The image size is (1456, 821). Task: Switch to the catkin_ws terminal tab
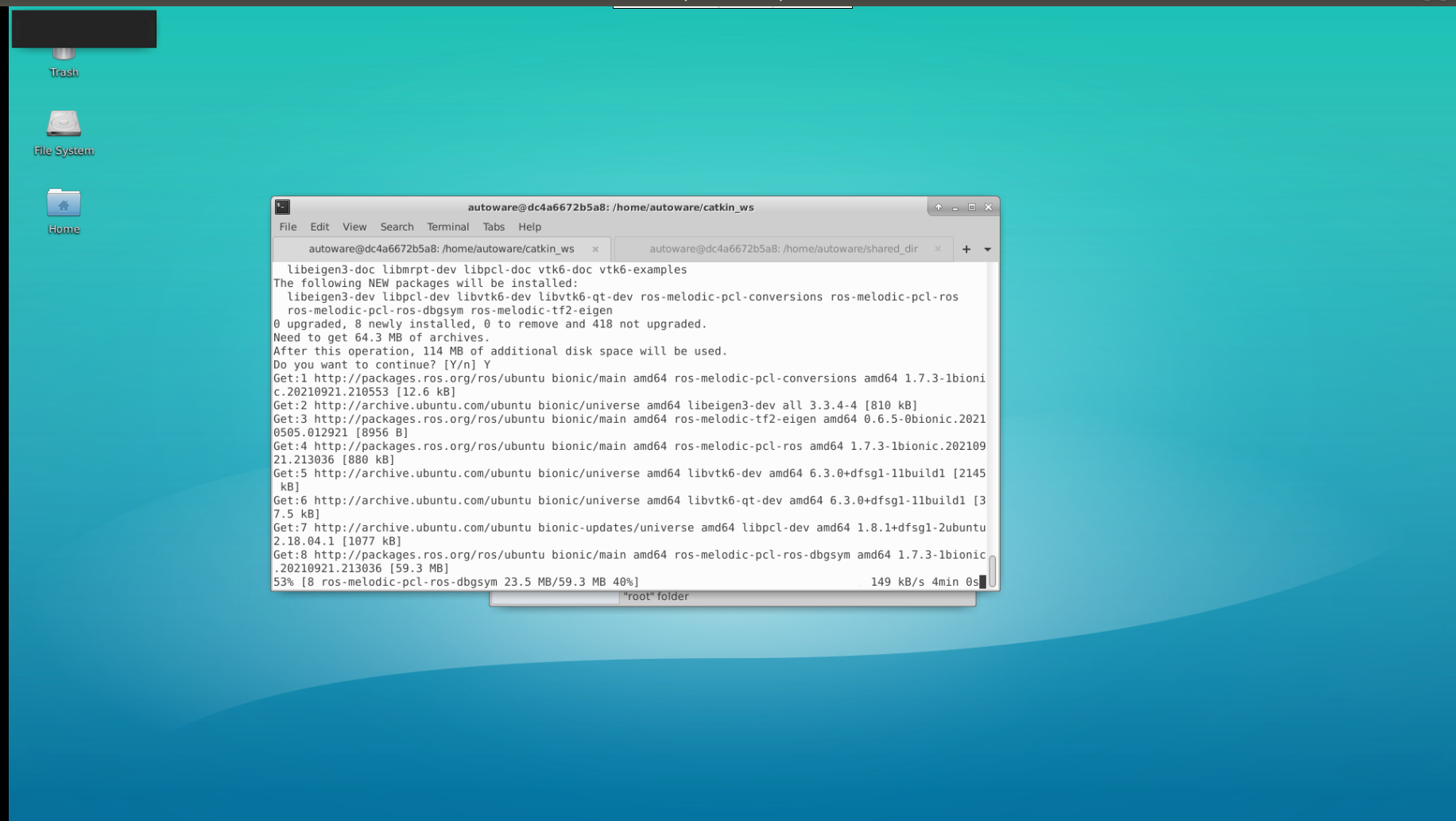tap(442, 249)
